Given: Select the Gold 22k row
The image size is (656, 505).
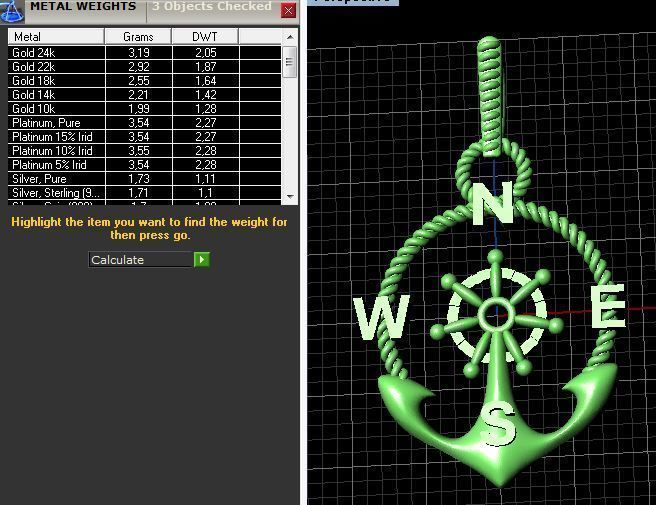Looking at the screenshot, I should [x=144, y=67].
